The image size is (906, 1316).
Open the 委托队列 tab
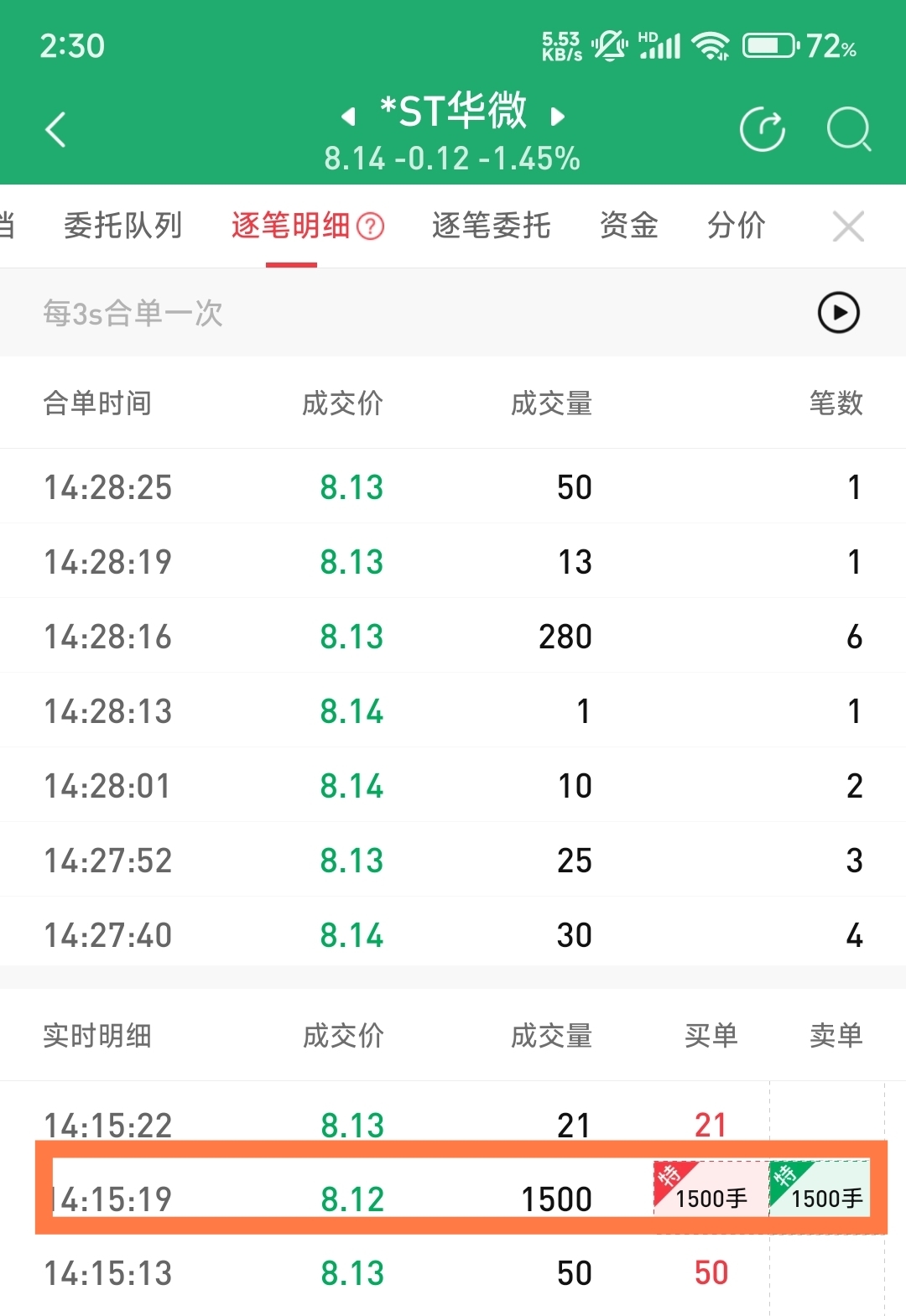[123, 226]
